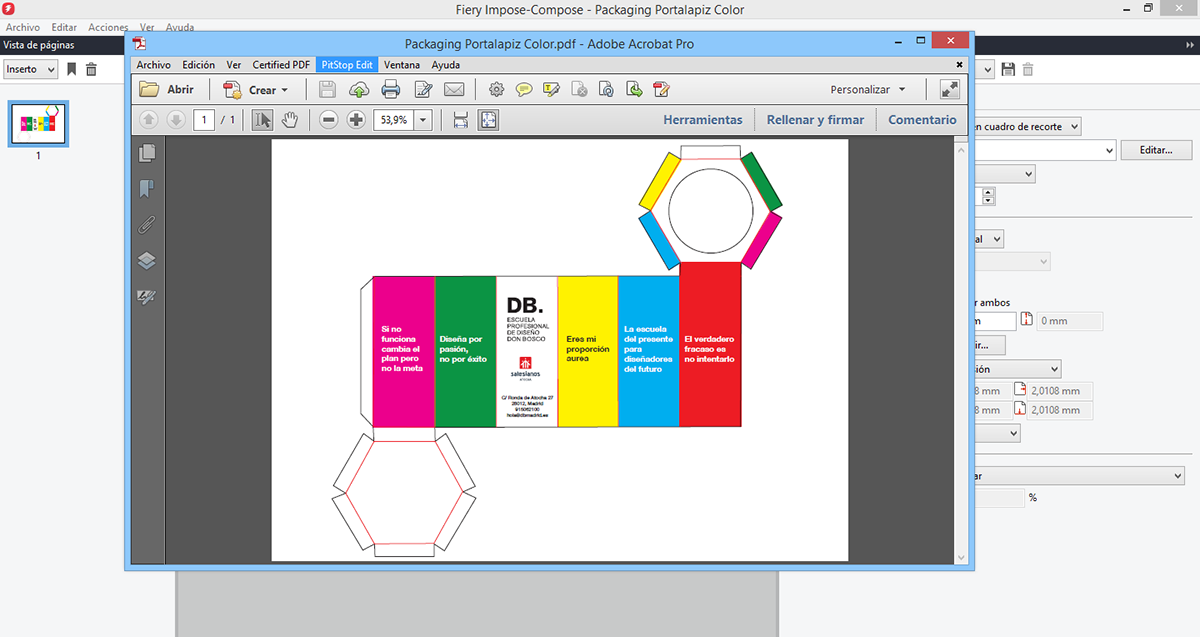
Task: Select page 1 thumbnail in Fiery
Action: 38,124
